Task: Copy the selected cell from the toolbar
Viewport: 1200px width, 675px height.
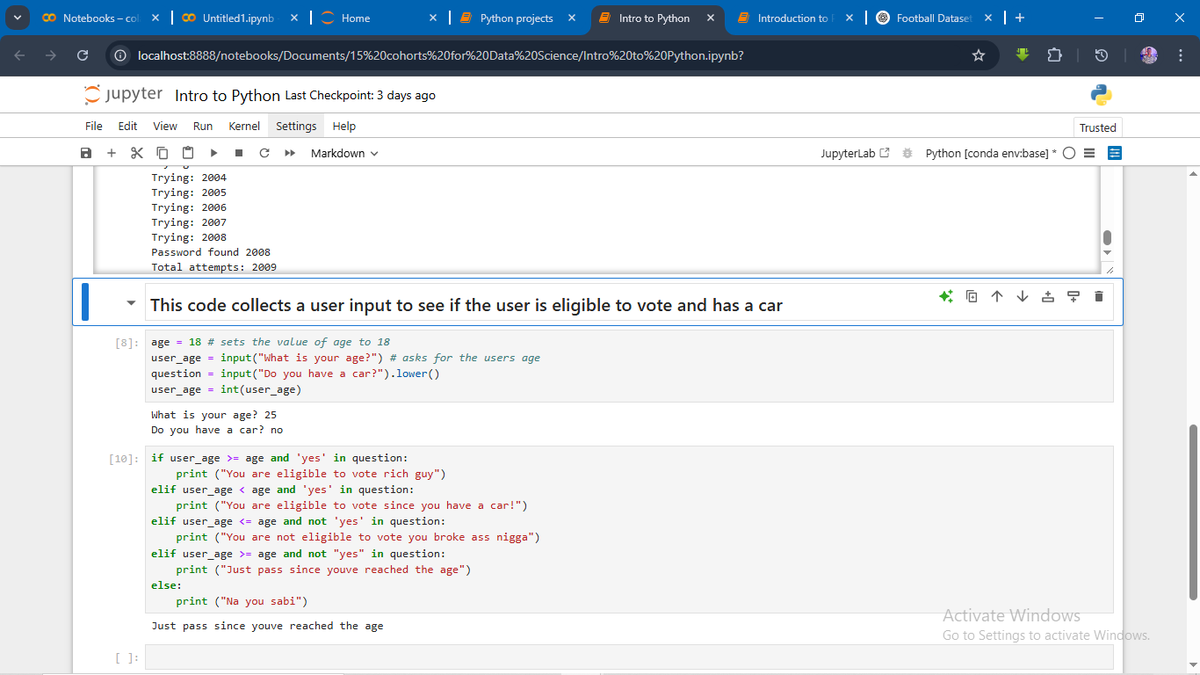Action: pos(162,153)
